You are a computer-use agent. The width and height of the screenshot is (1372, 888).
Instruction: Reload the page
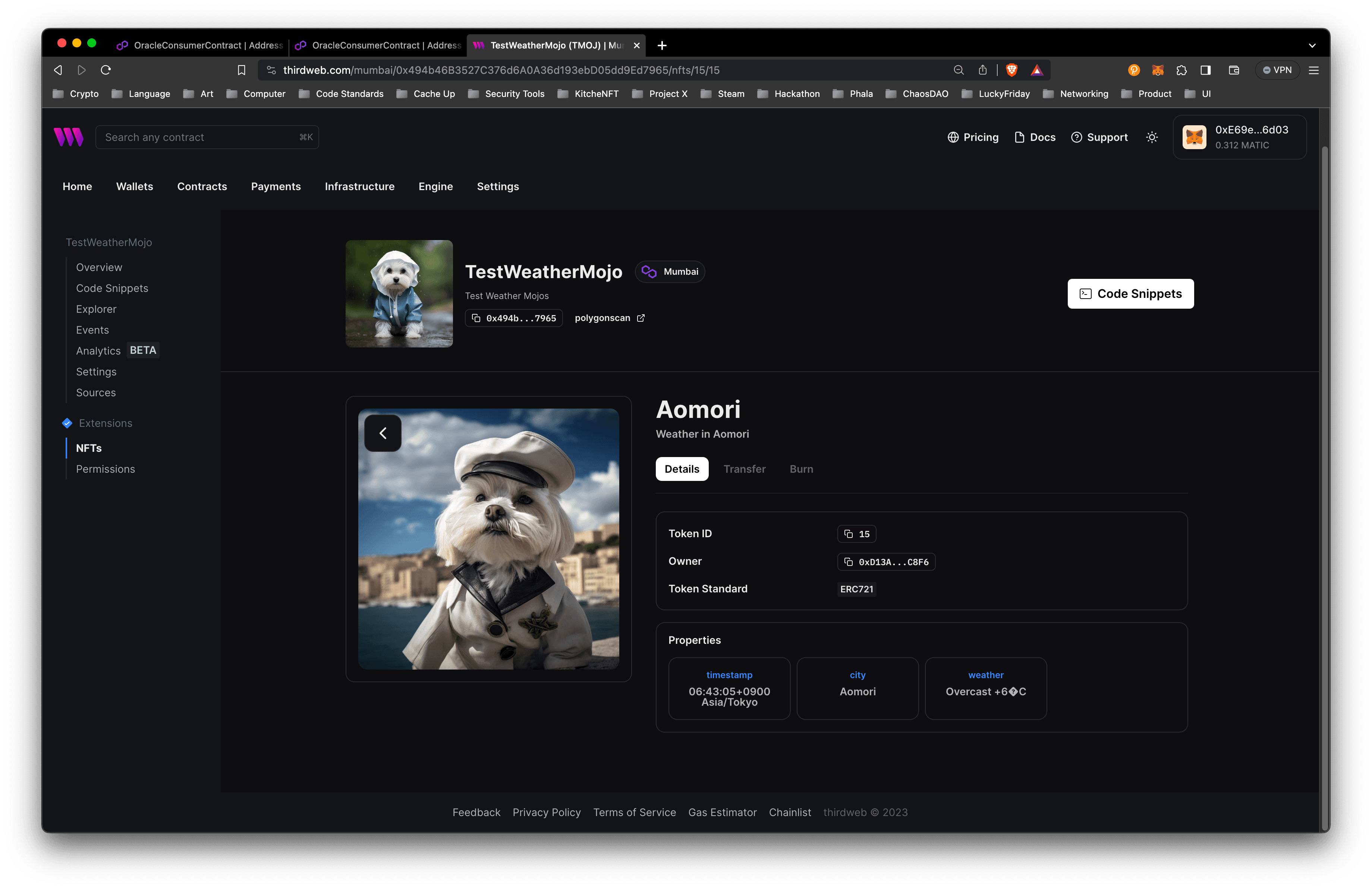pyautogui.click(x=106, y=70)
